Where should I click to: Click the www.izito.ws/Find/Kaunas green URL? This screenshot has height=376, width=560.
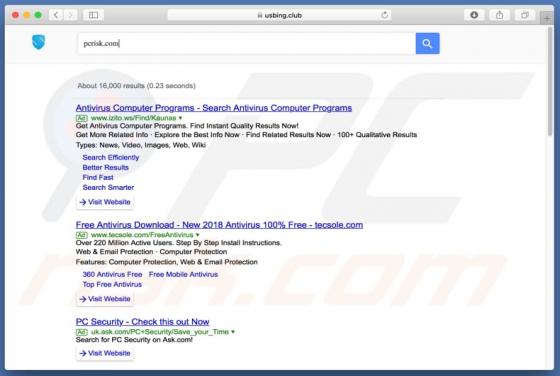[134, 118]
